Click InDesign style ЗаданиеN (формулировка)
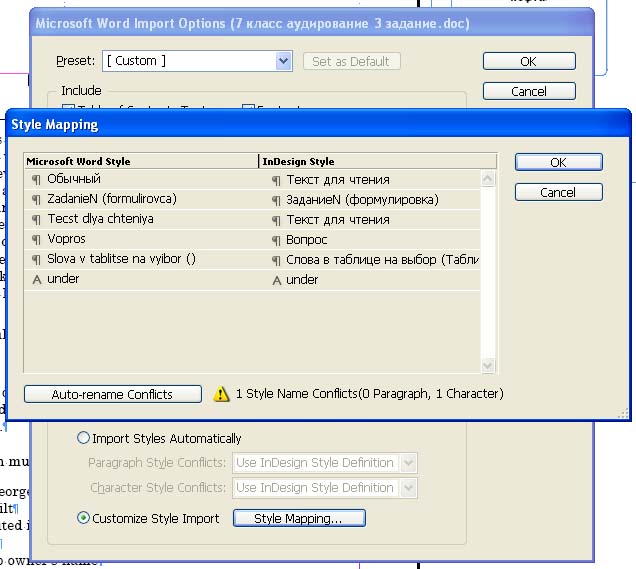 point(362,200)
